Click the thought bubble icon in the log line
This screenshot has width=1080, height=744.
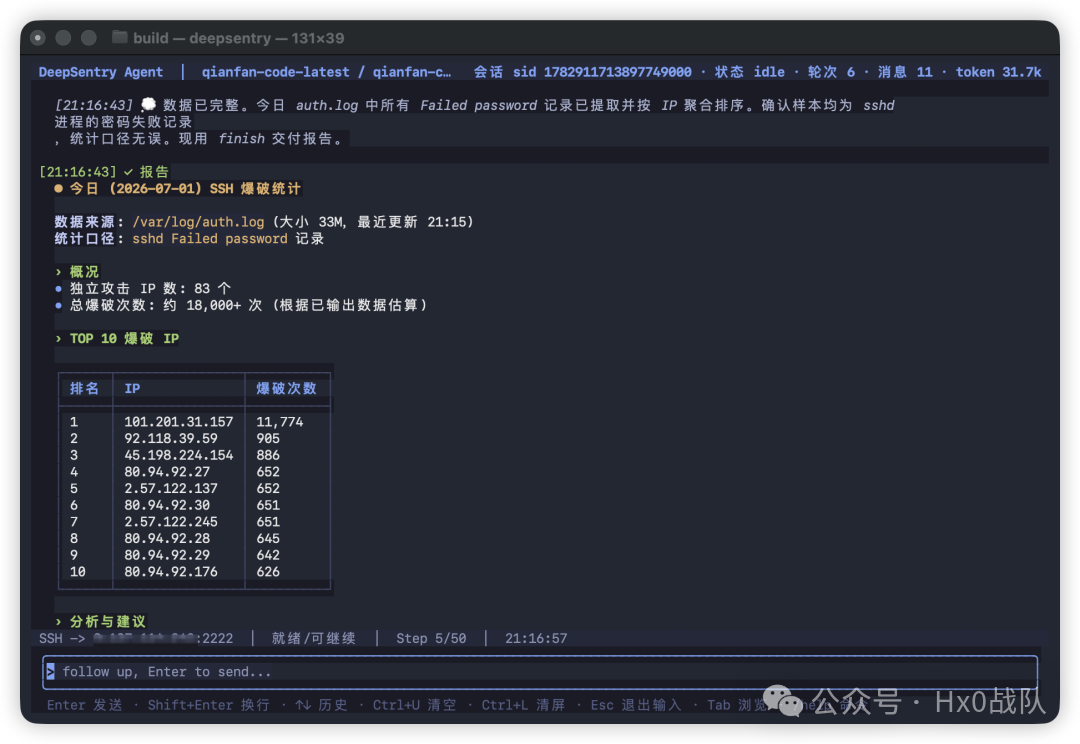[x=148, y=105]
